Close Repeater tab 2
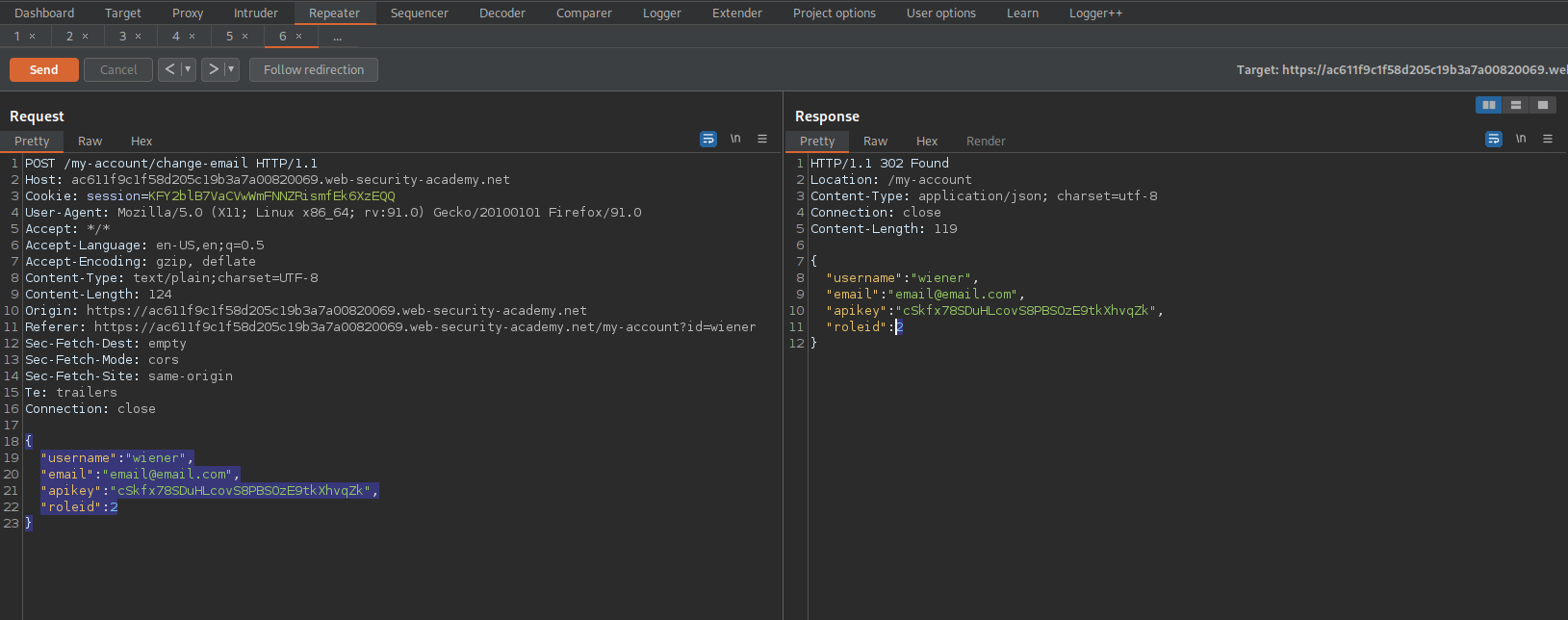The image size is (1568, 620). click(x=85, y=37)
